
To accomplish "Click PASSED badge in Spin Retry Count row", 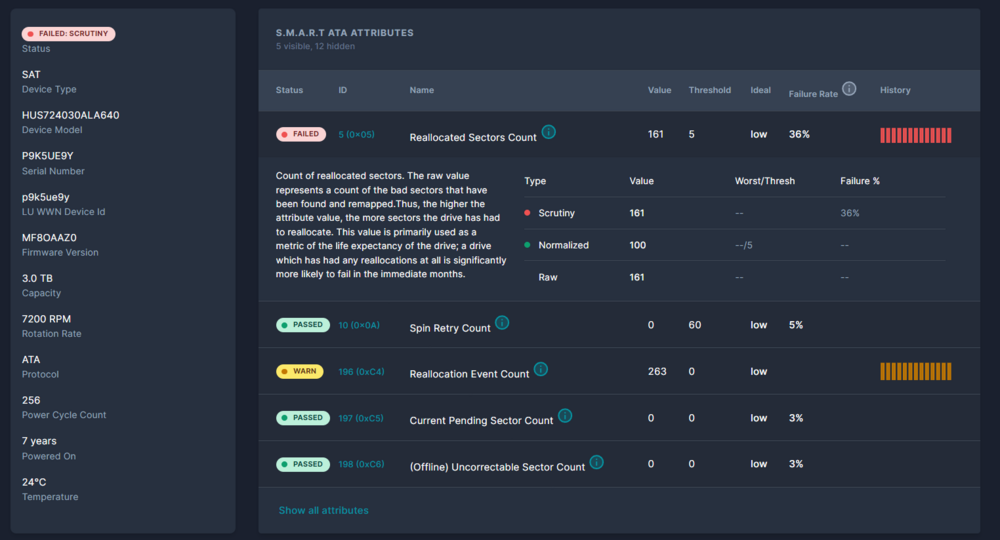I will (x=303, y=325).
